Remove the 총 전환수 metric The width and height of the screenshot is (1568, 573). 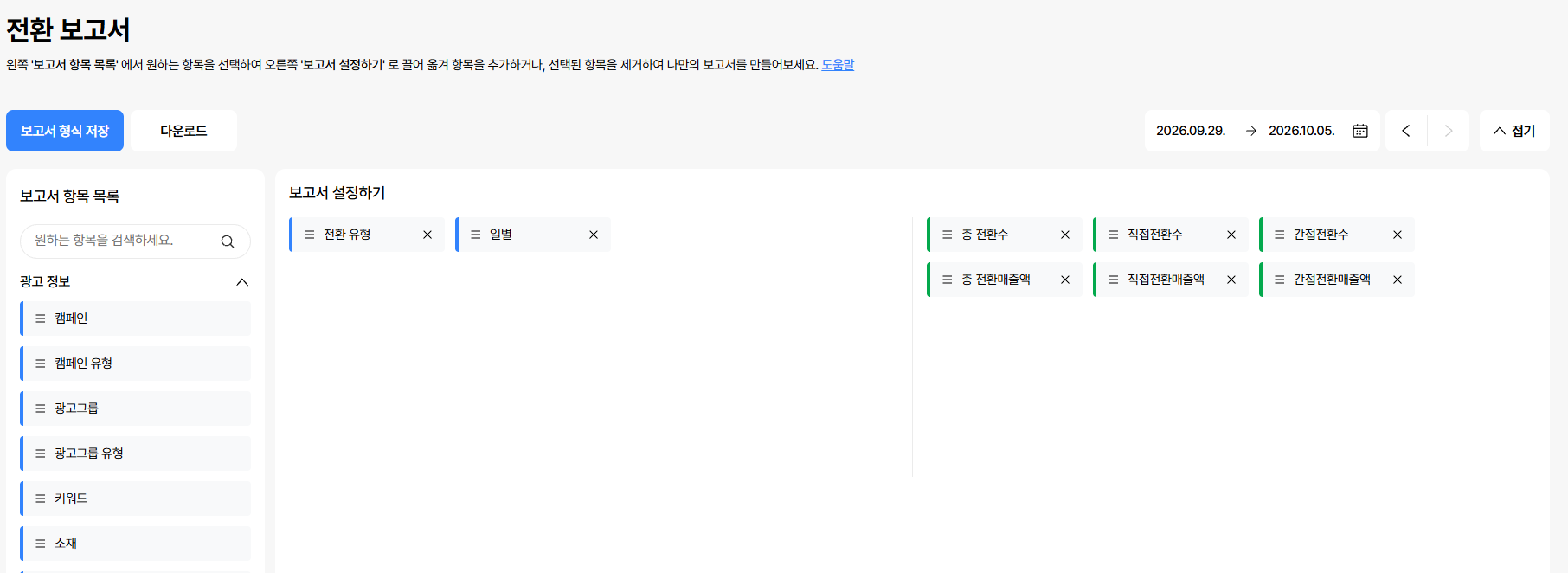coord(1065,235)
